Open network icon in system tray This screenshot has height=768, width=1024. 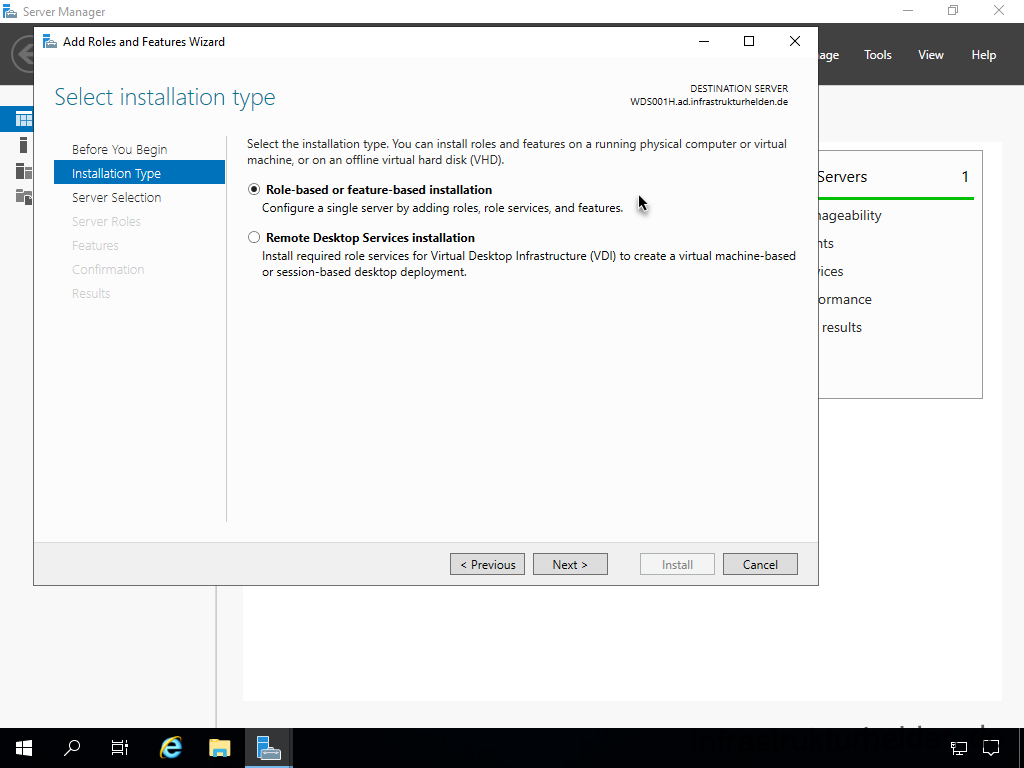959,748
